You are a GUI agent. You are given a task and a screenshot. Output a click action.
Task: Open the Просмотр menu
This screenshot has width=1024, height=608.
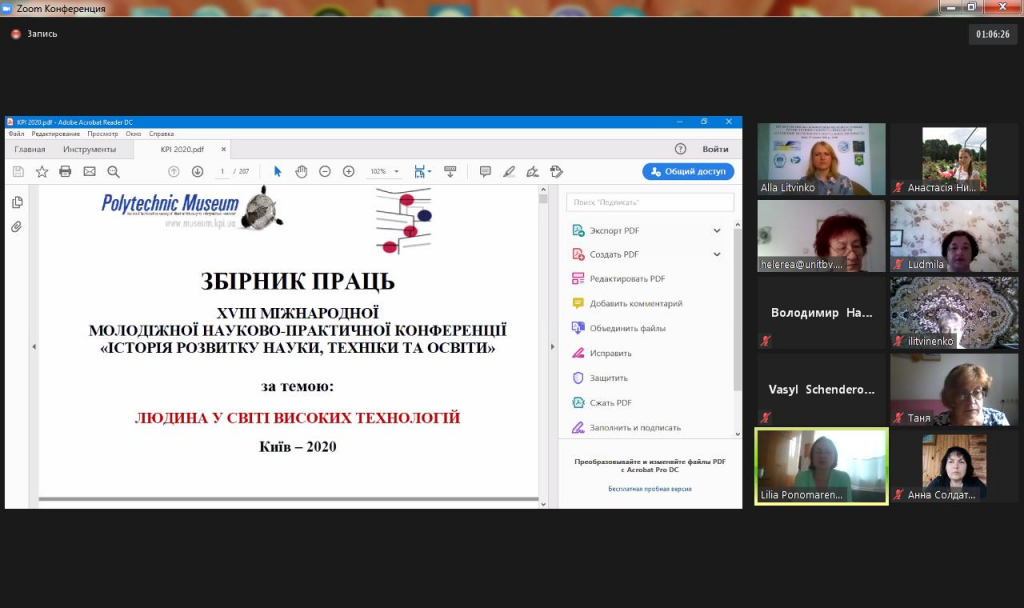pos(103,134)
